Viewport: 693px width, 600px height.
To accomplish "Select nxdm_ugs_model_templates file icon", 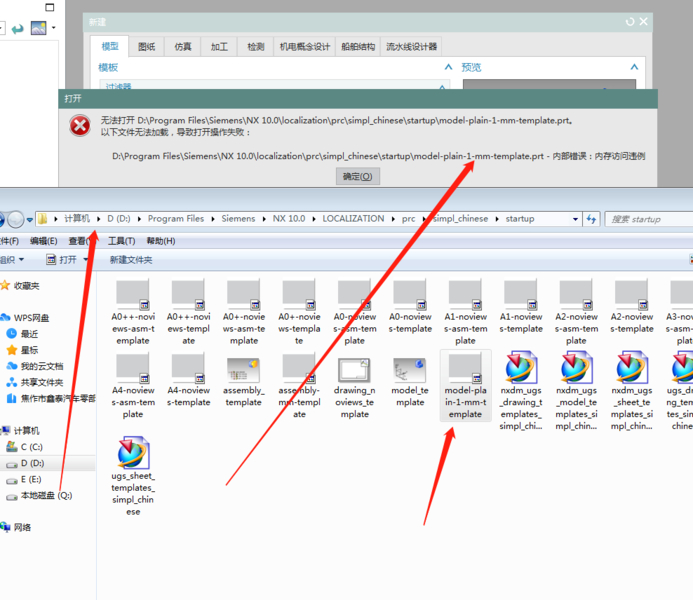I will [576, 367].
